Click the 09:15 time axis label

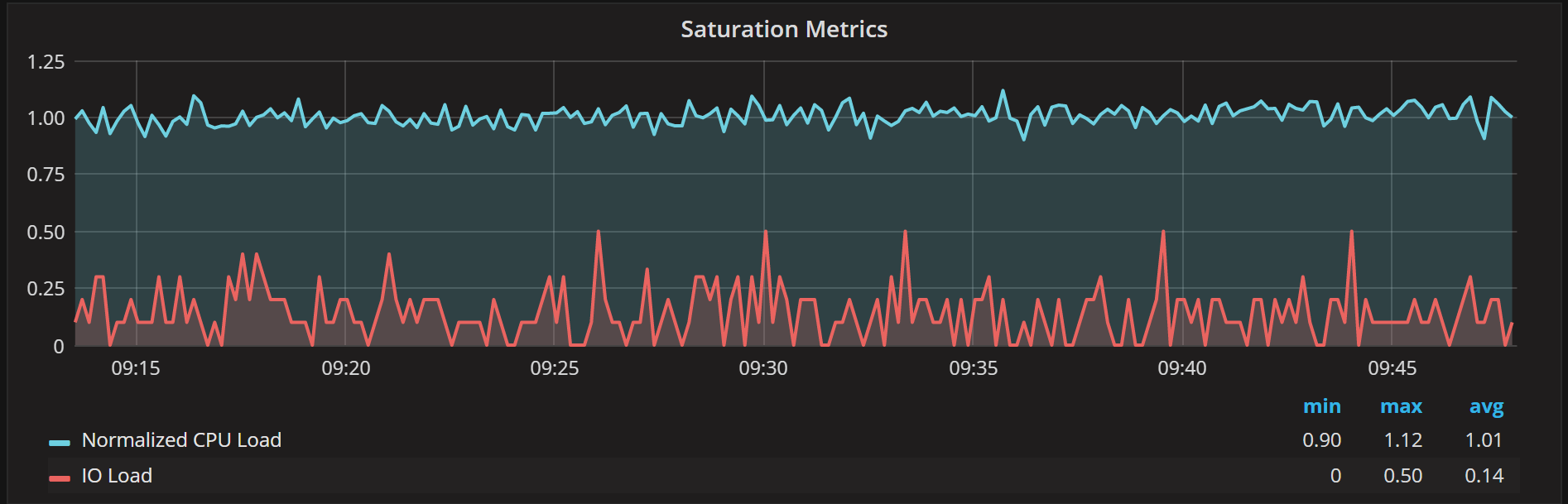136,368
